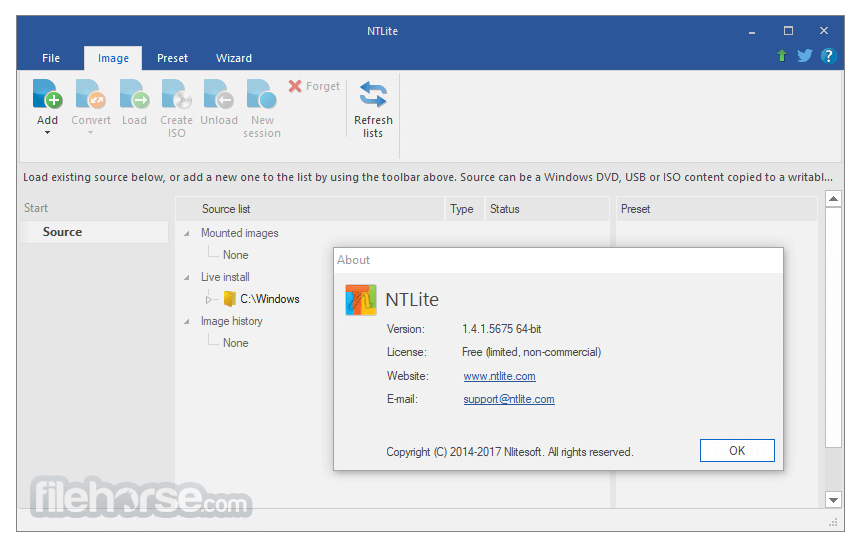This screenshot has width=862, height=548.
Task: Click the green update arrow icon
Action: (x=782, y=56)
